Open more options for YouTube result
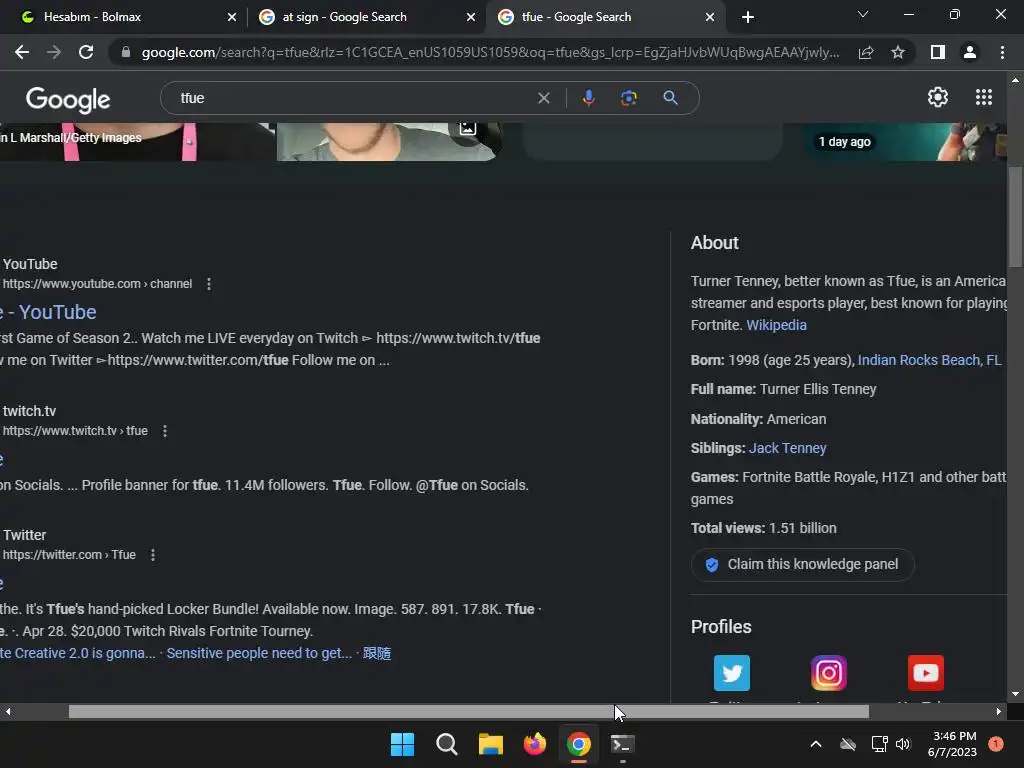Image resolution: width=1024 pixels, height=768 pixels. 209,284
